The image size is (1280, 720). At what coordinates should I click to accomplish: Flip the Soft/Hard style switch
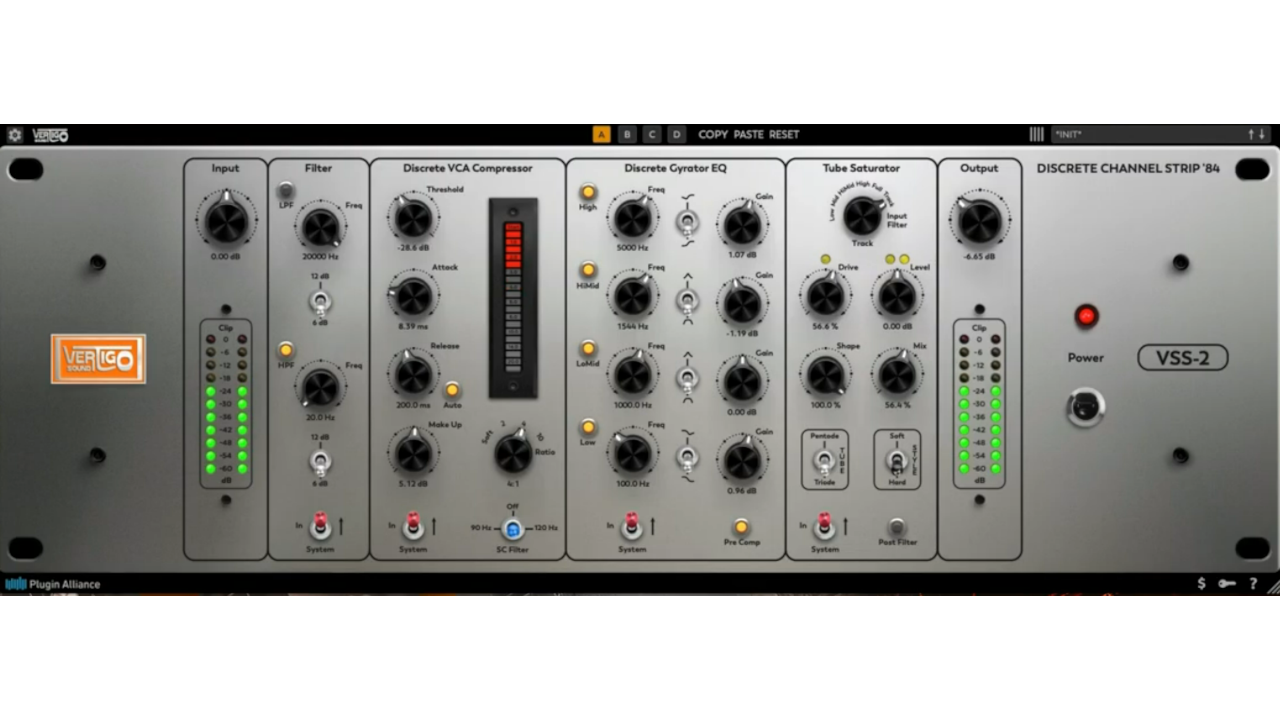[897, 461]
